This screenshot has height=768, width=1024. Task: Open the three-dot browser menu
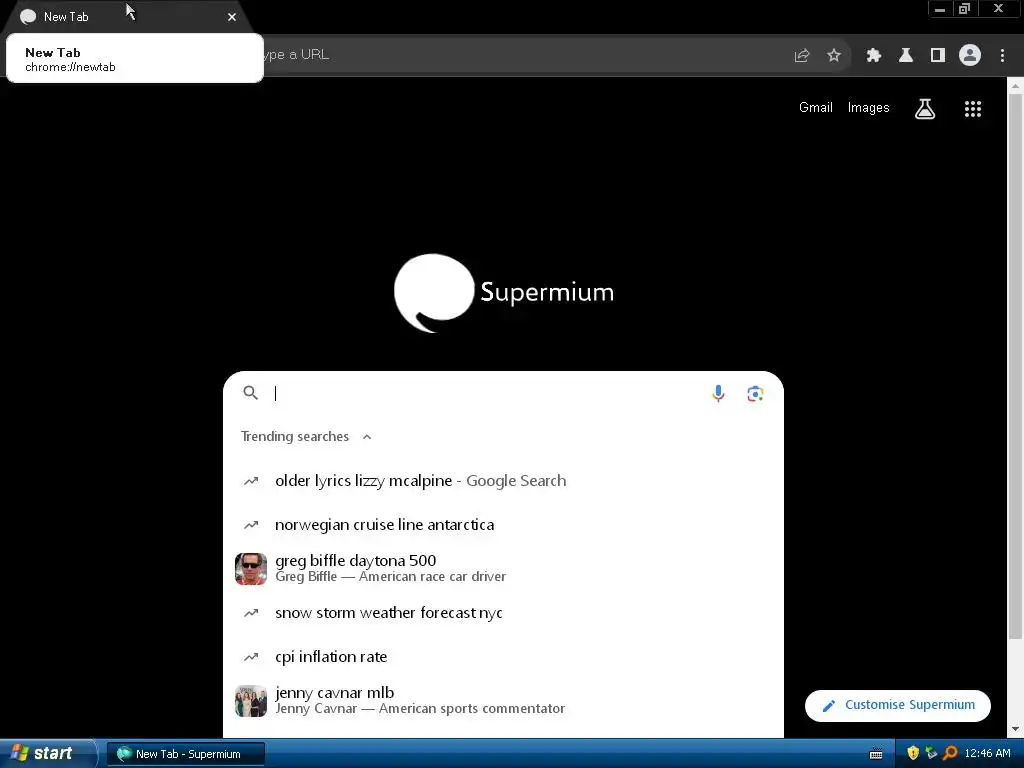(1002, 56)
